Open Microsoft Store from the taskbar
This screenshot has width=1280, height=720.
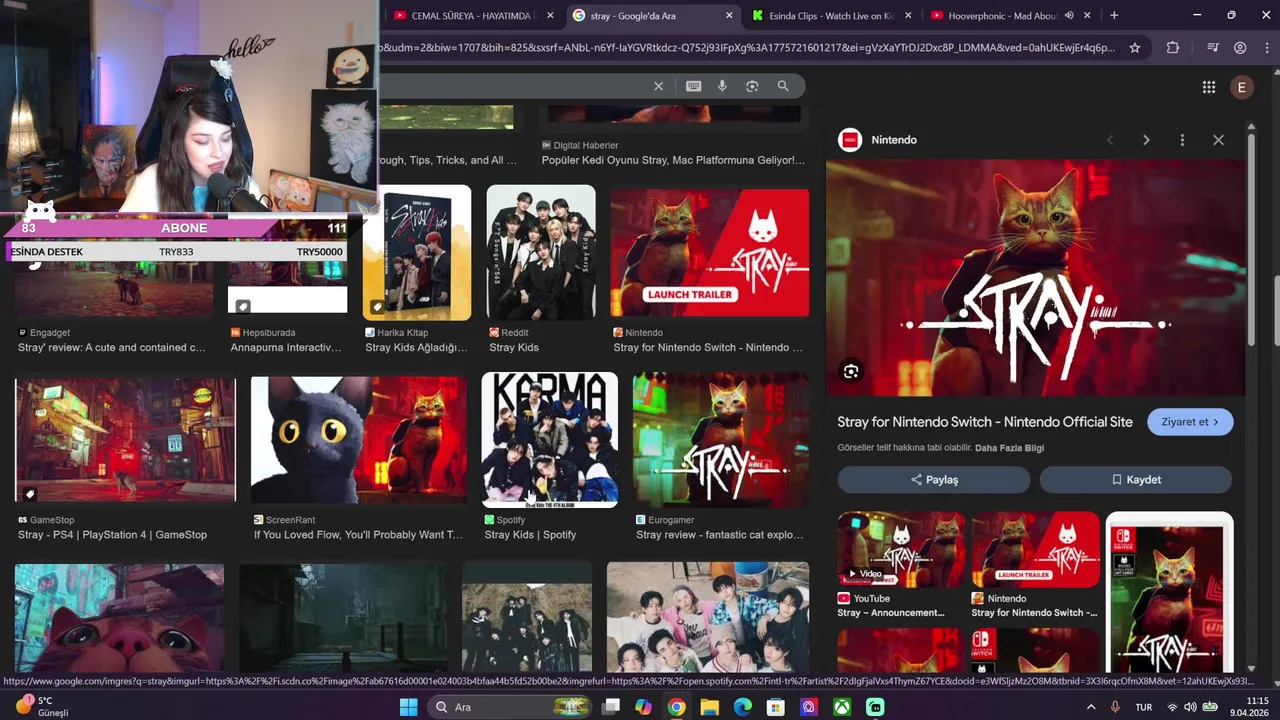coord(775,707)
